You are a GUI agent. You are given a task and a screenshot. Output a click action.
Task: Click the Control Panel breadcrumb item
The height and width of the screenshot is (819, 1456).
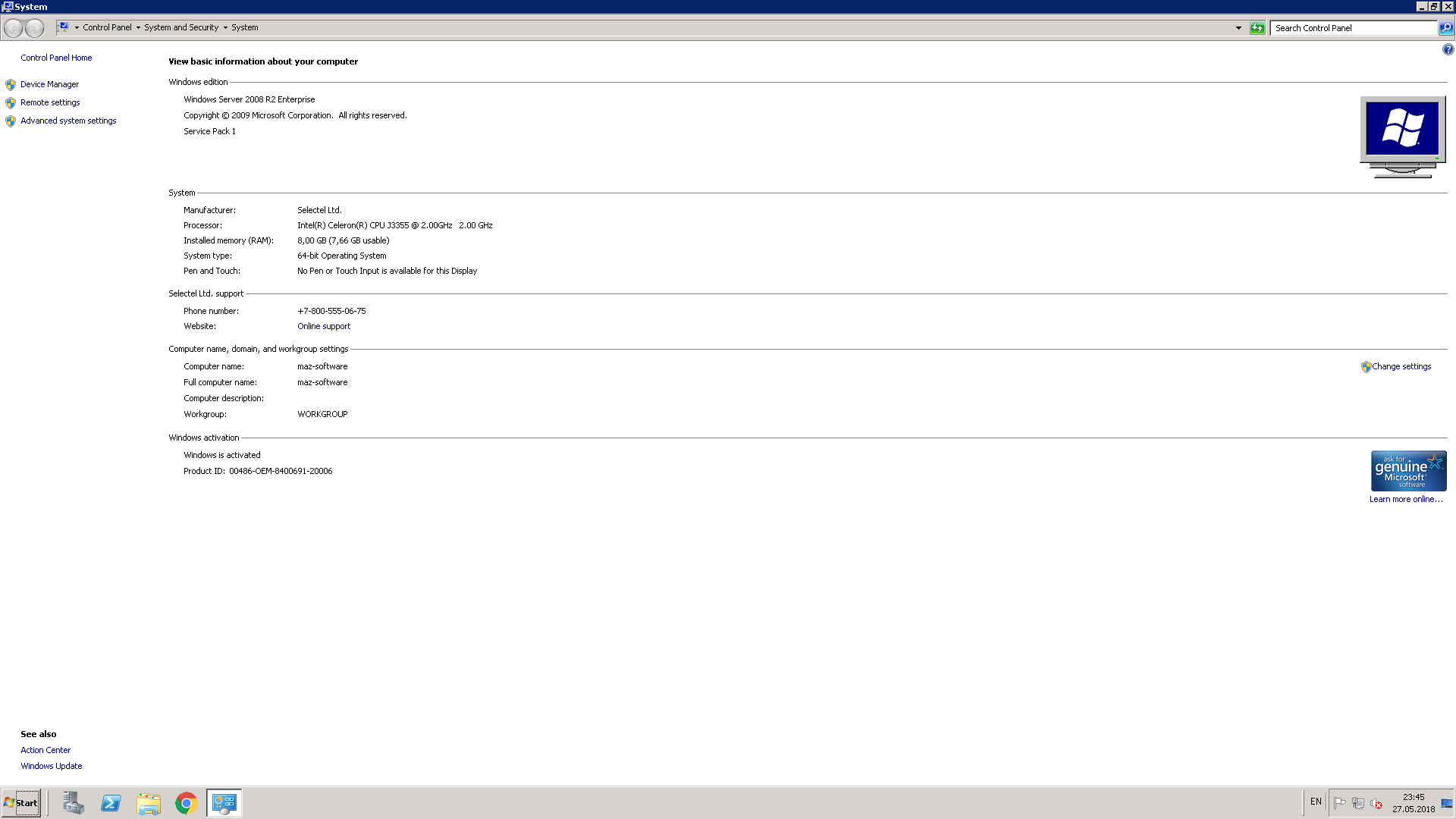pyautogui.click(x=107, y=27)
